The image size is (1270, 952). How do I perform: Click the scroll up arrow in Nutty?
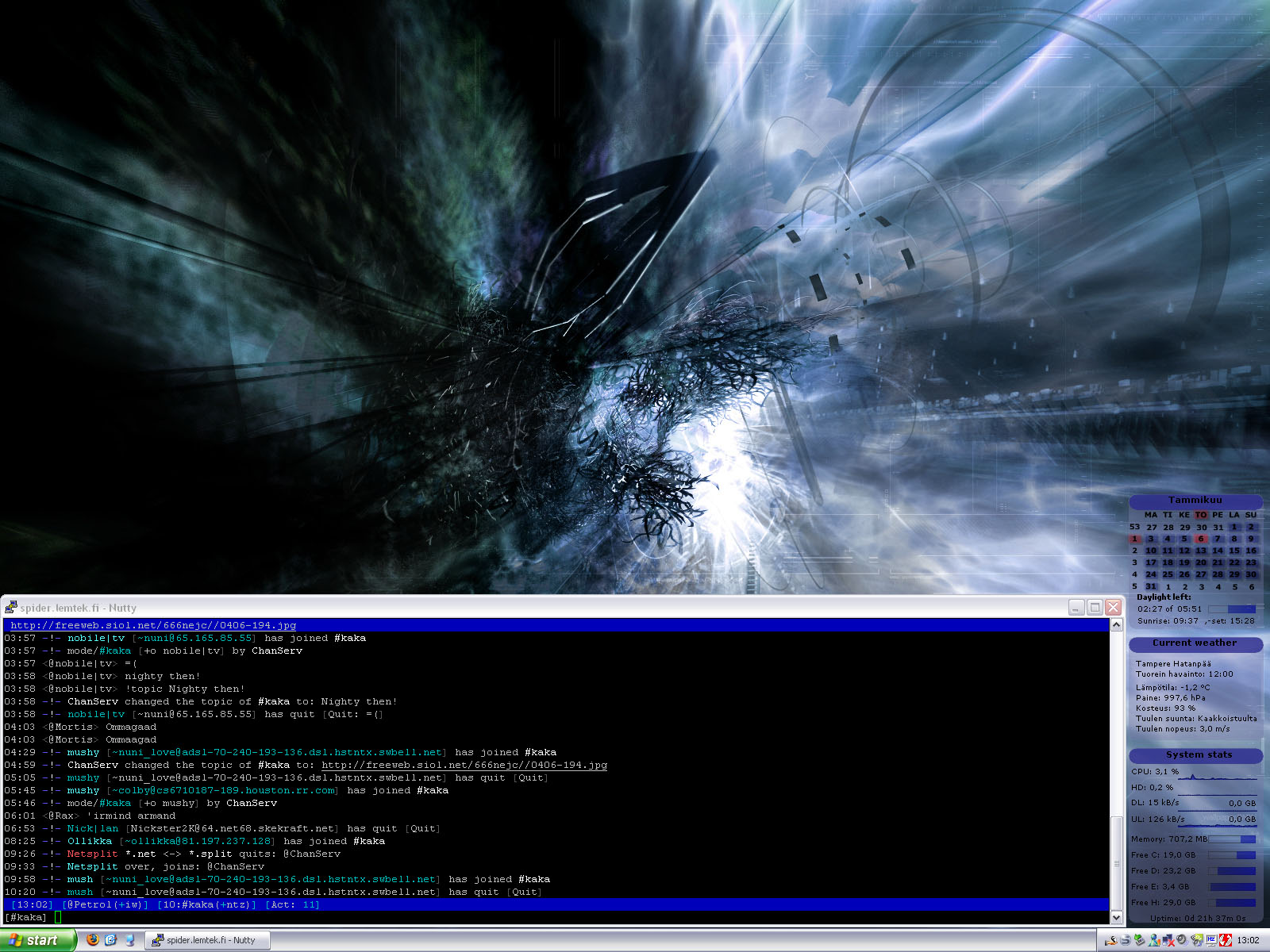1116,625
